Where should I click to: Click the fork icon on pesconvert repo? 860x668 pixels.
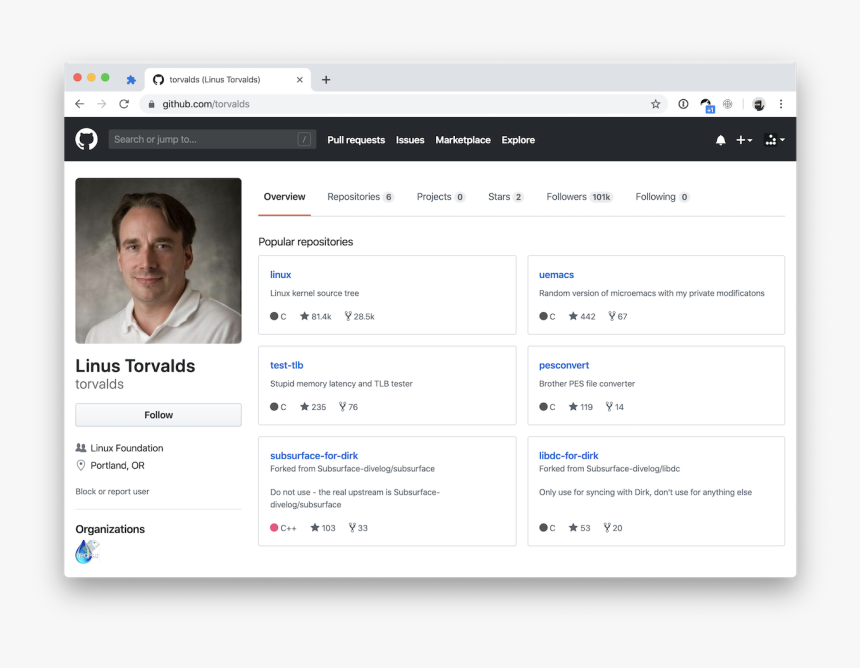609,406
